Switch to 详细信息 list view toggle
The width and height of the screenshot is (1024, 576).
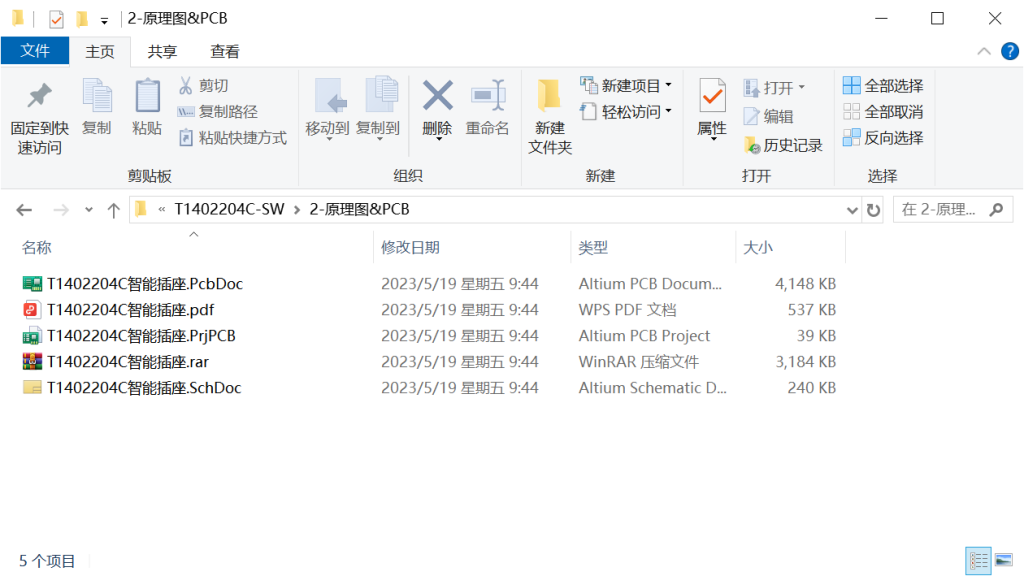(x=980, y=560)
